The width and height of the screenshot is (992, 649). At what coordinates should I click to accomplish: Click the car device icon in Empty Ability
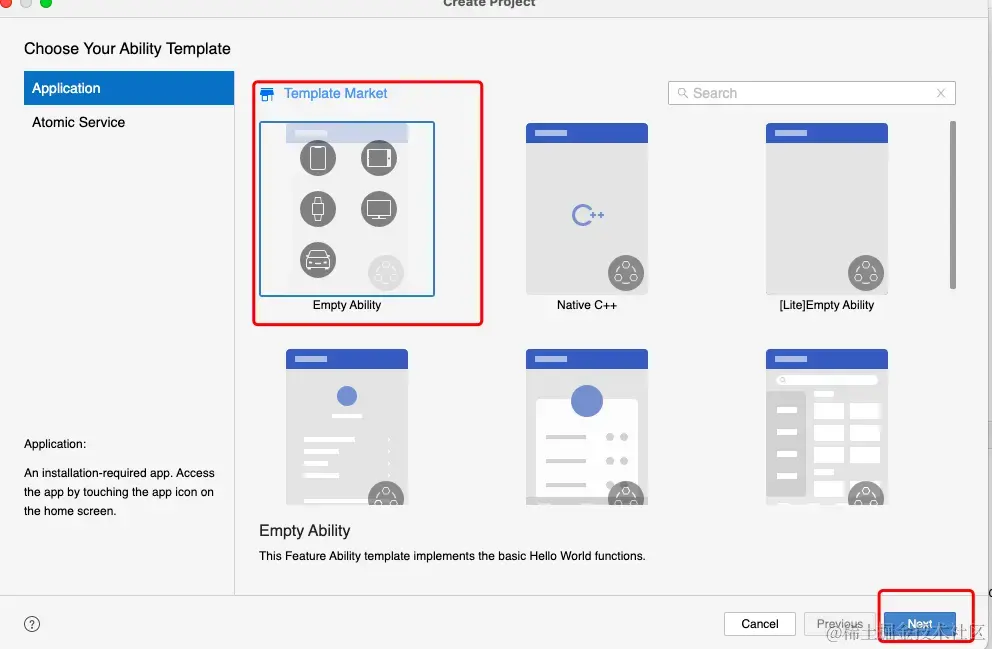(x=318, y=260)
